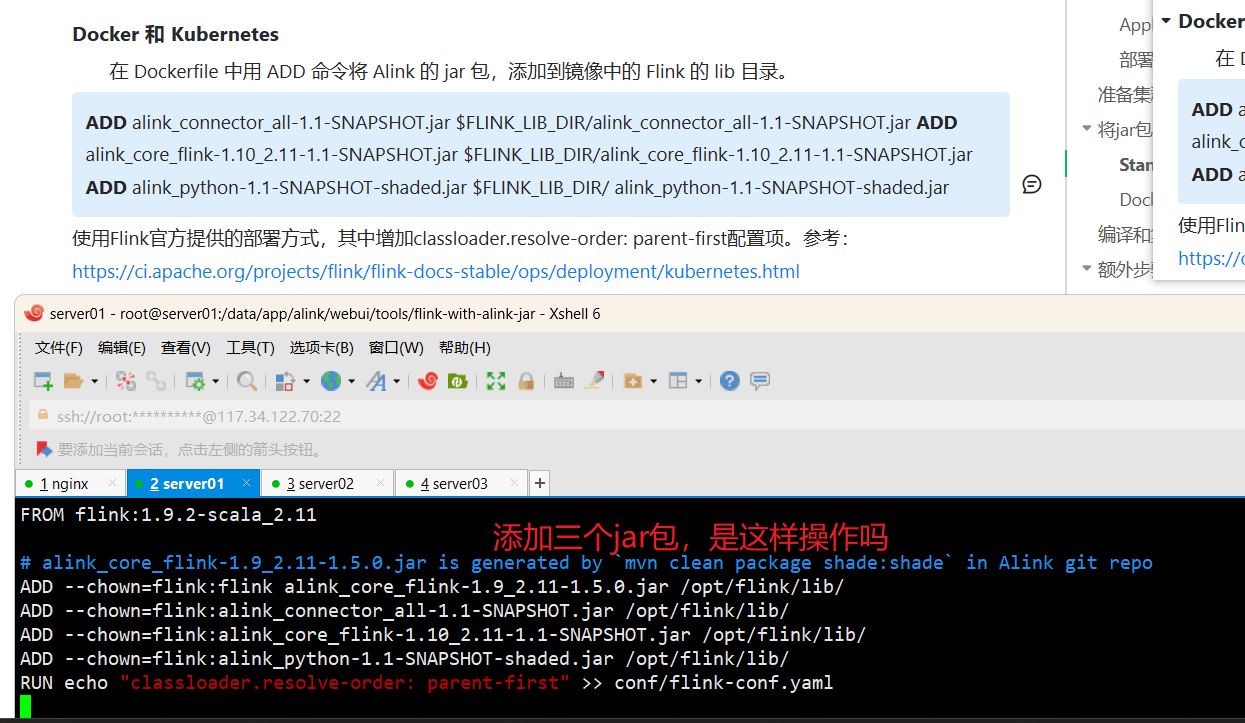Close the nginx session tab

click(x=112, y=483)
